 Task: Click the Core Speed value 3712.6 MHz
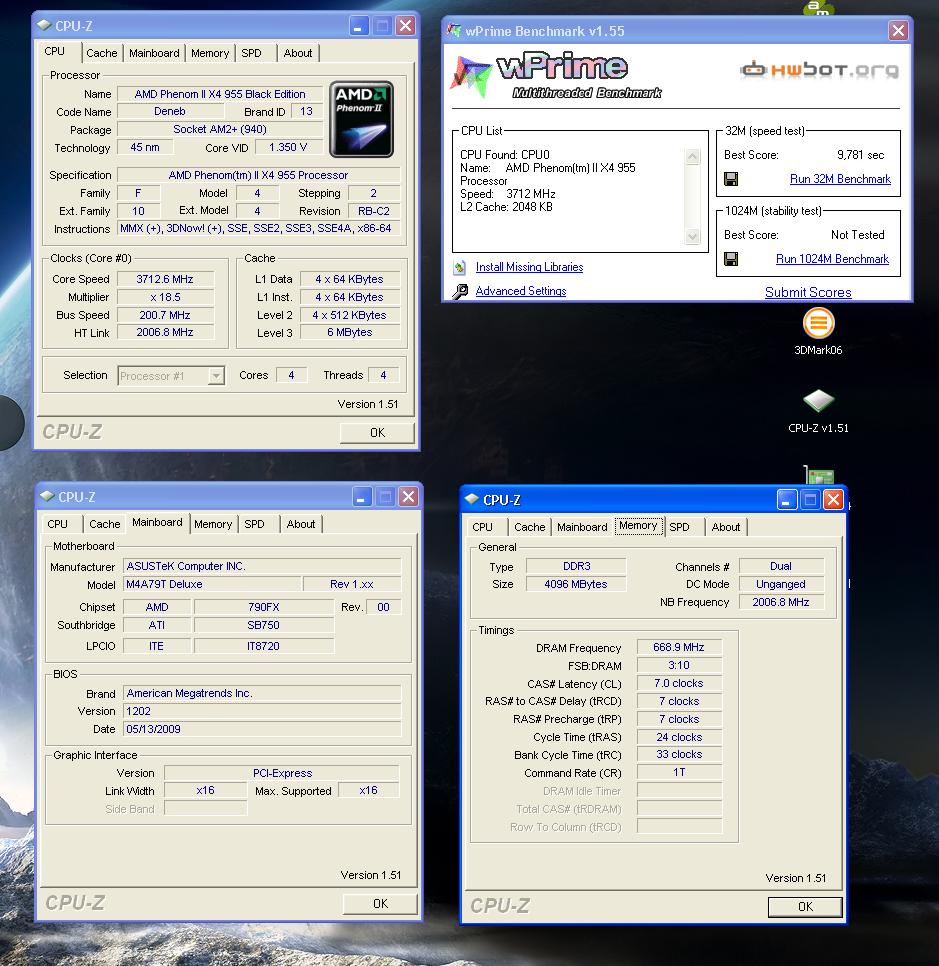pos(165,279)
